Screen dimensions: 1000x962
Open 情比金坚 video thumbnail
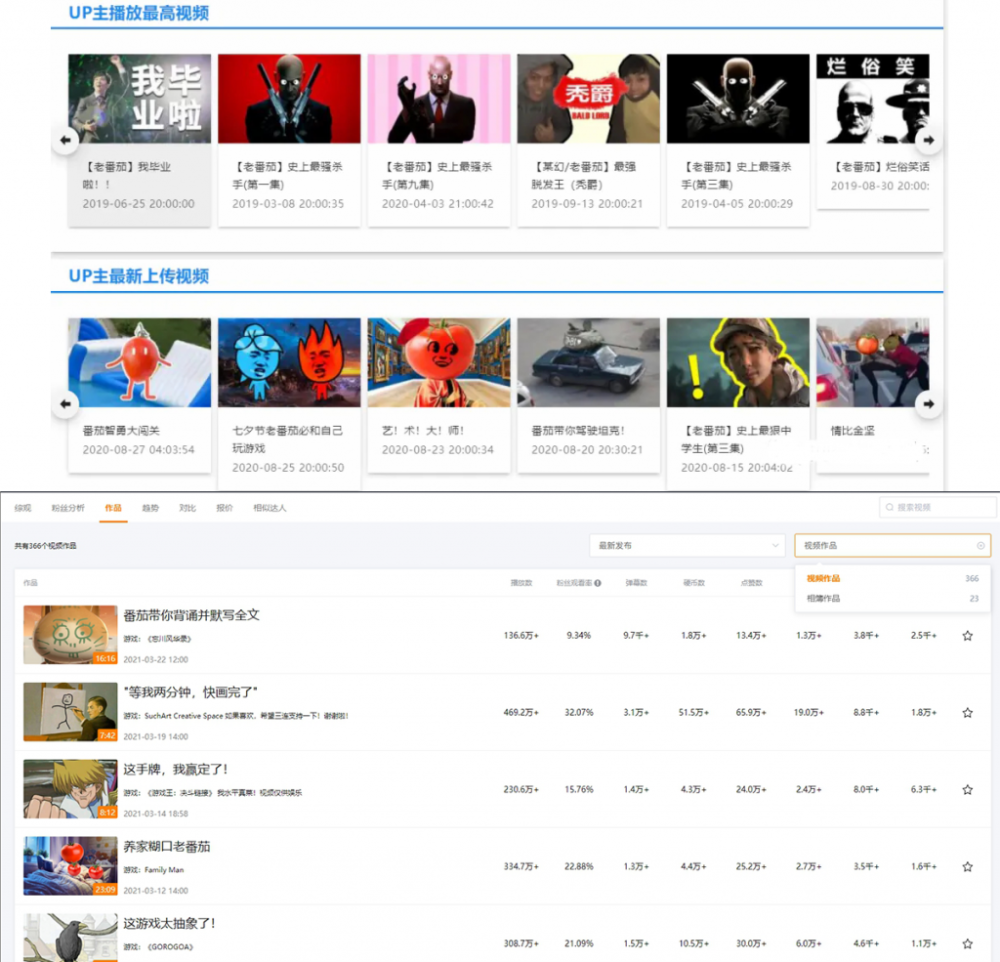tap(872, 362)
